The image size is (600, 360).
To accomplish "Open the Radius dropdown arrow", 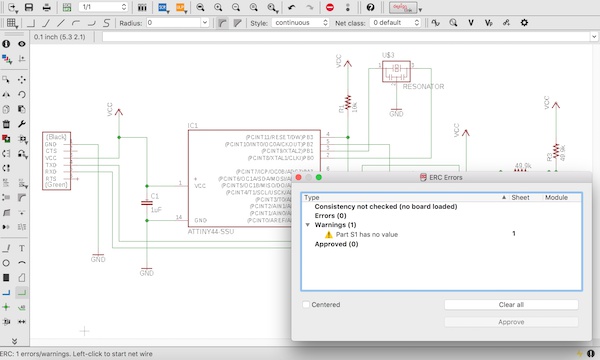I will click(x=205, y=23).
